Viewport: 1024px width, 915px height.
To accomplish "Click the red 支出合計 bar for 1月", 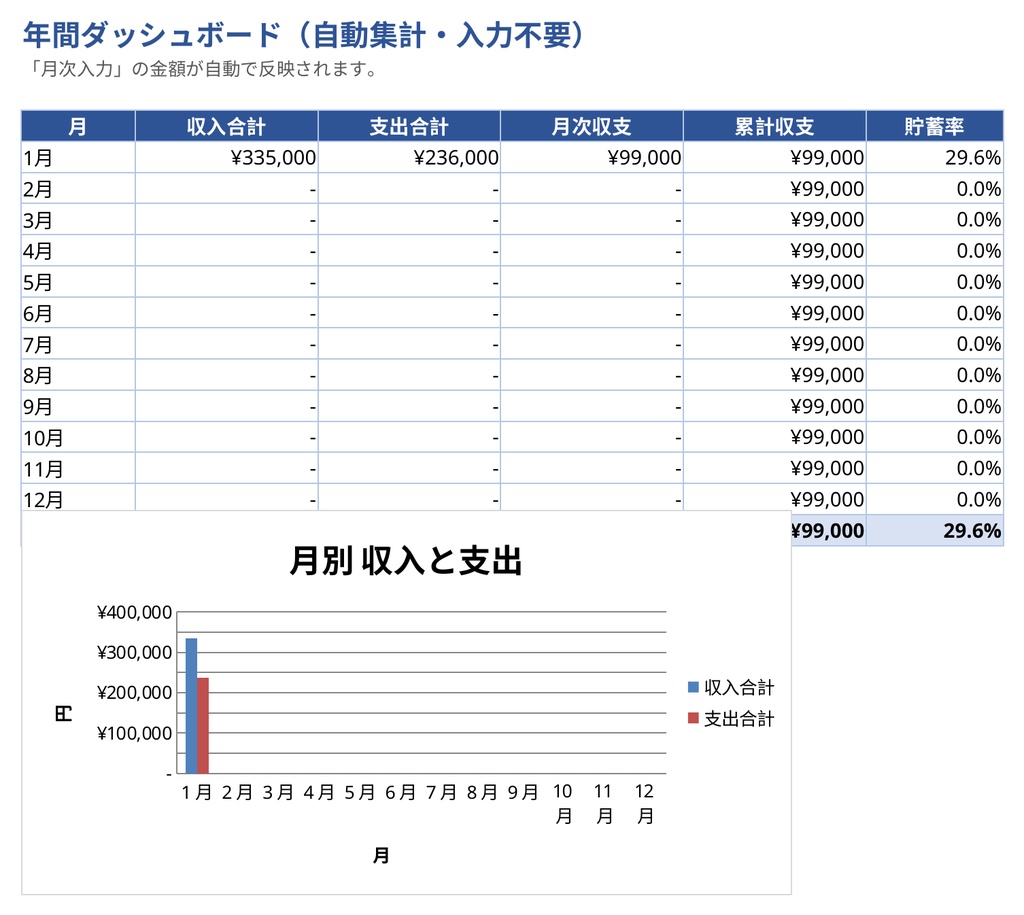I will point(203,726).
